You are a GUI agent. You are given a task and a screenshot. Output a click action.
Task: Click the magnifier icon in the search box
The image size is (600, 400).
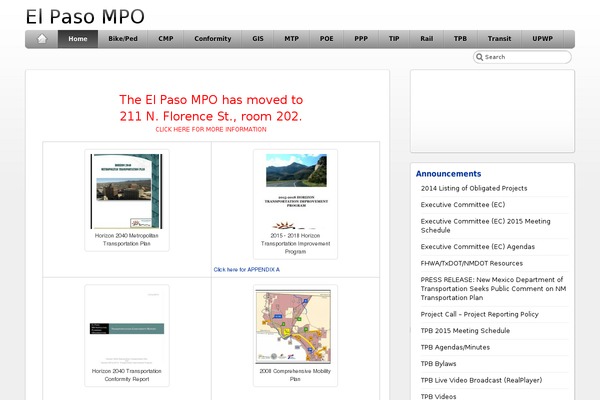[x=479, y=57]
